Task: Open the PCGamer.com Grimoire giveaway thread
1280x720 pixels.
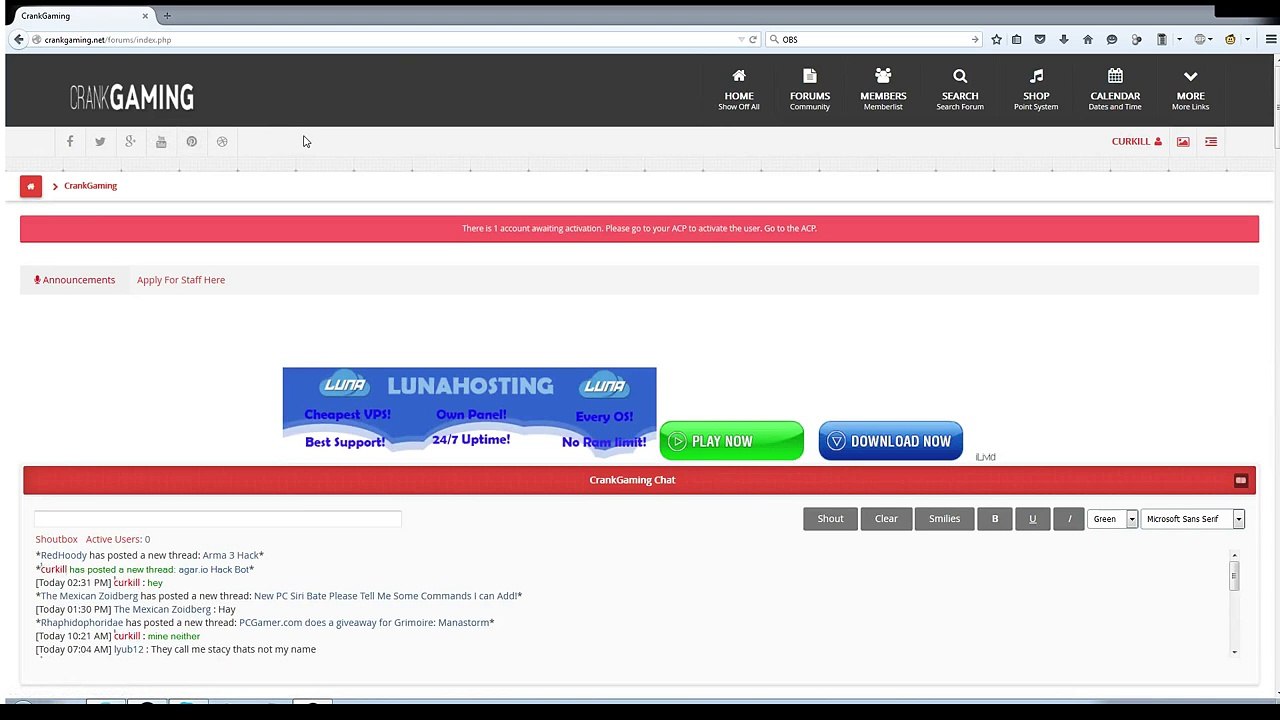Action: click(x=364, y=623)
